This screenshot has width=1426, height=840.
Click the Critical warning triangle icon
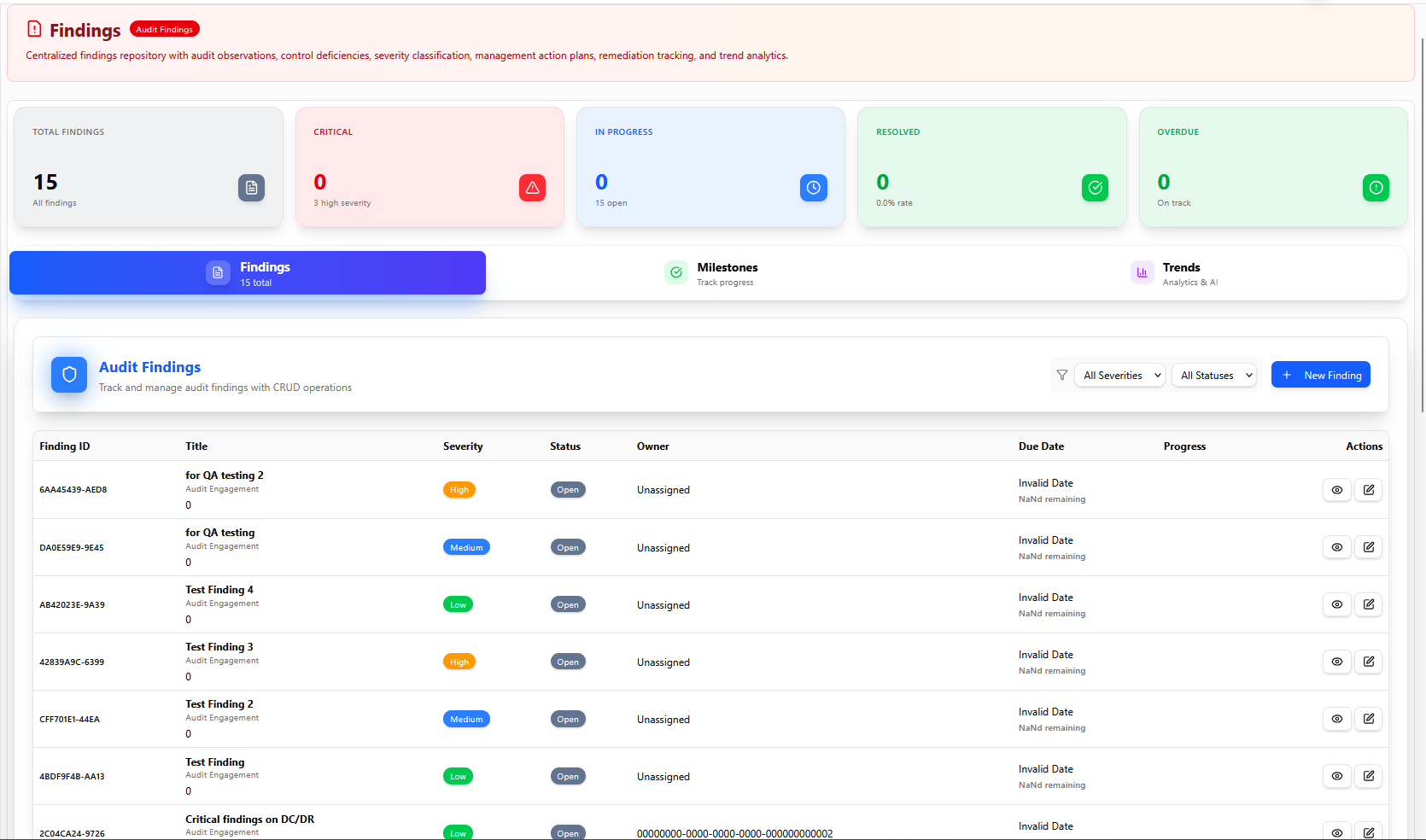pyautogui.click(x=532, y=188)
